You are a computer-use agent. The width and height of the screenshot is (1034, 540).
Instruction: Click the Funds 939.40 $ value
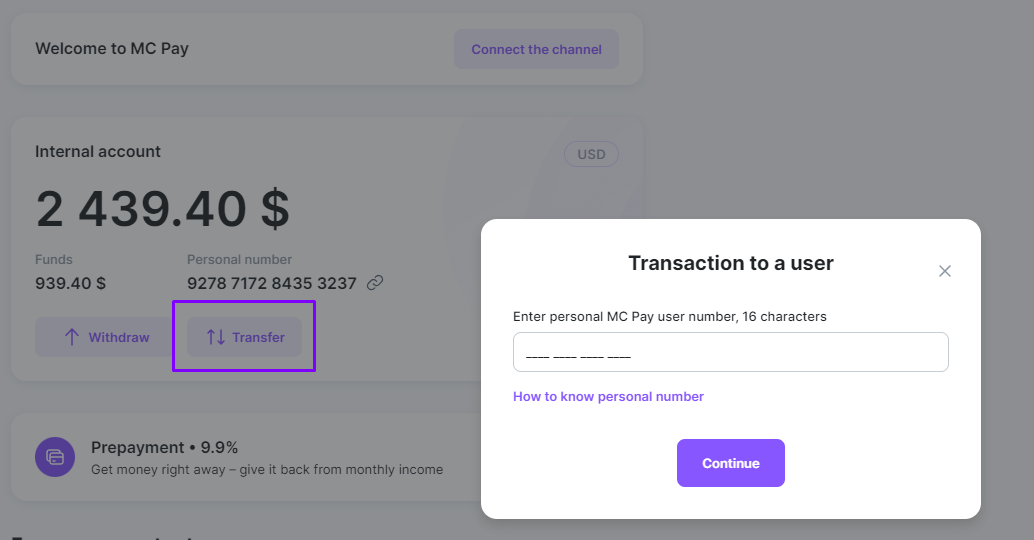[71, 284]
